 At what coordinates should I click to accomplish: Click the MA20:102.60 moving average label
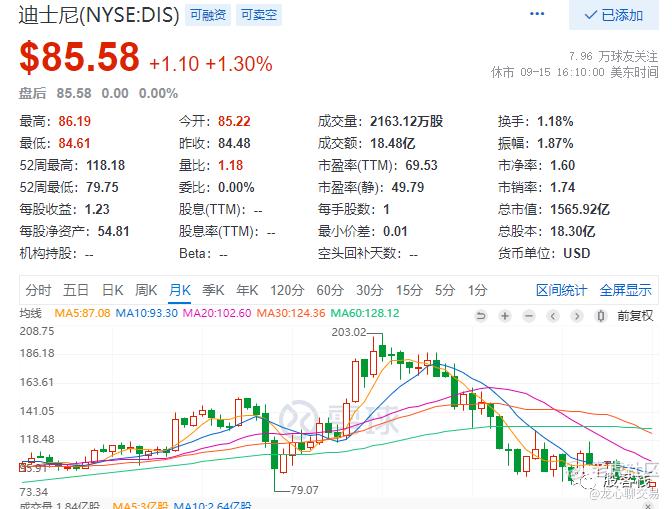pyautogui.click(x=217, y=313)
